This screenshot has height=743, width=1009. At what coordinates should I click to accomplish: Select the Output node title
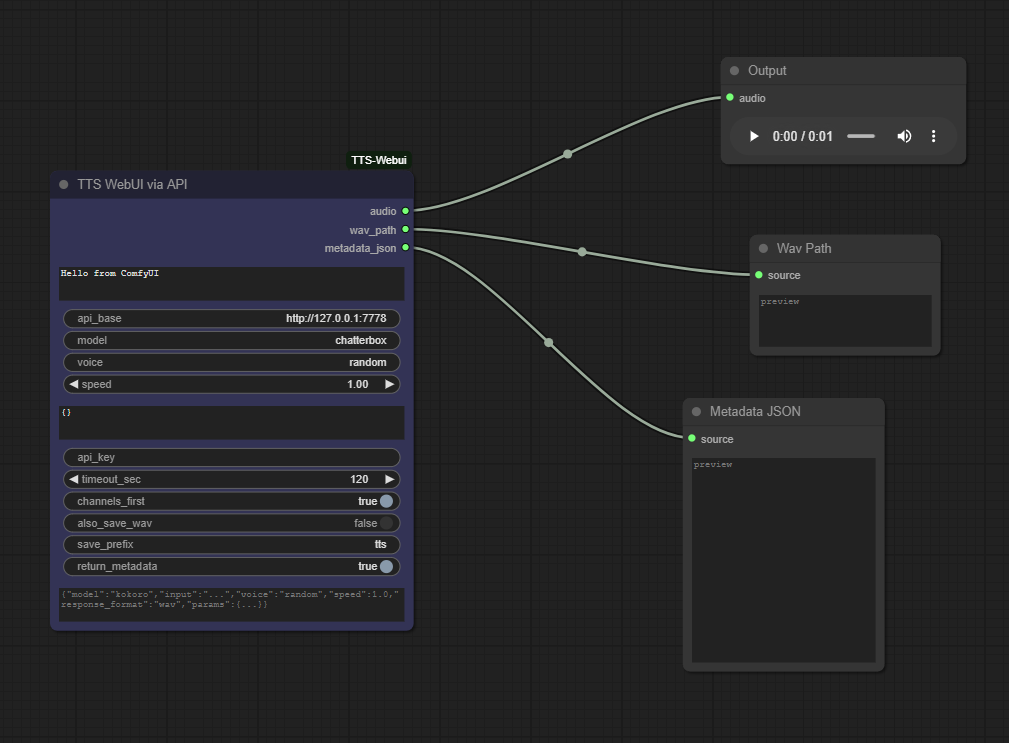click(767, 71)
